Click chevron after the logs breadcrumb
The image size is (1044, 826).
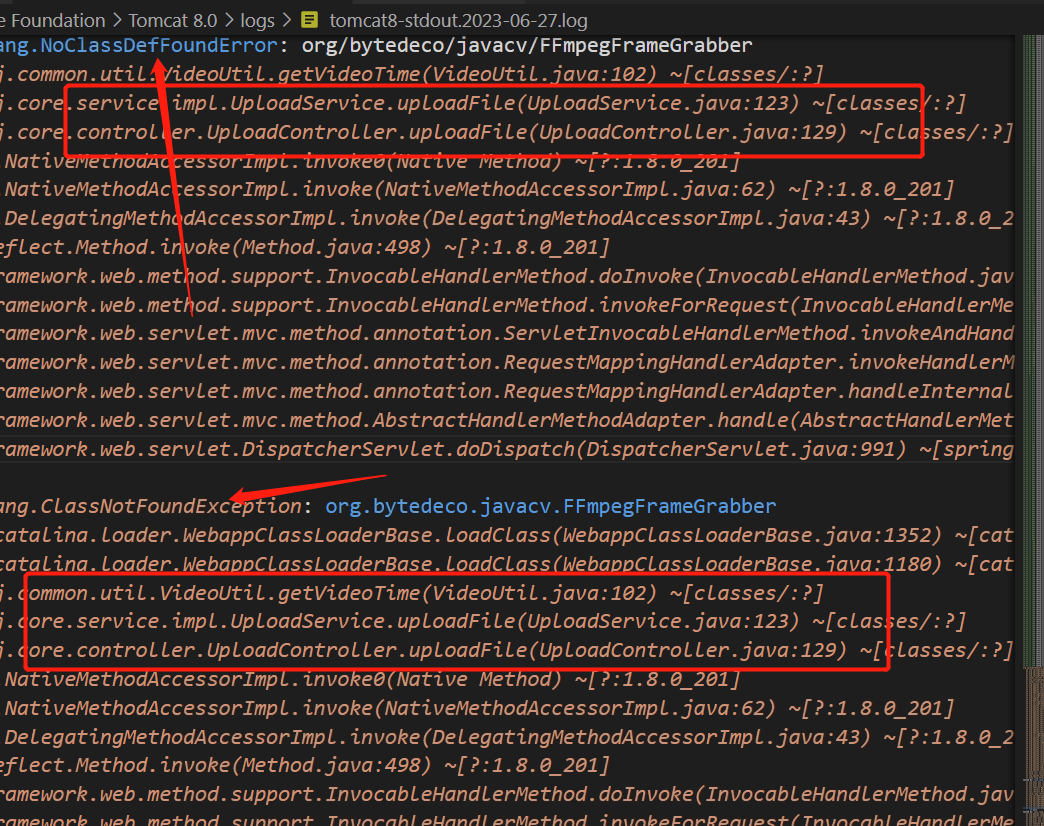pos(289,20)
